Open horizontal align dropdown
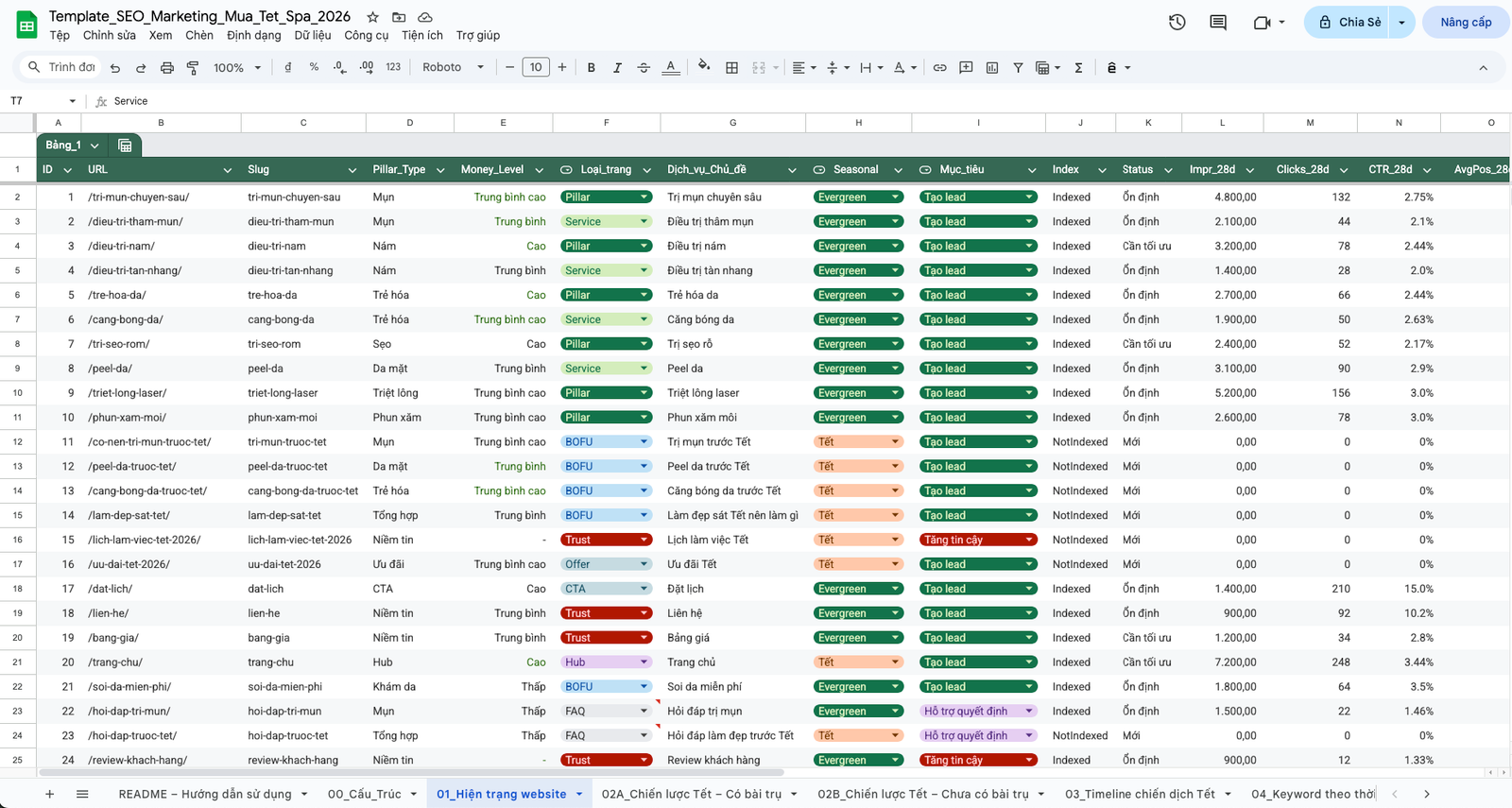This screenshot has height=808, width=1512. click(x=804, y=67)
